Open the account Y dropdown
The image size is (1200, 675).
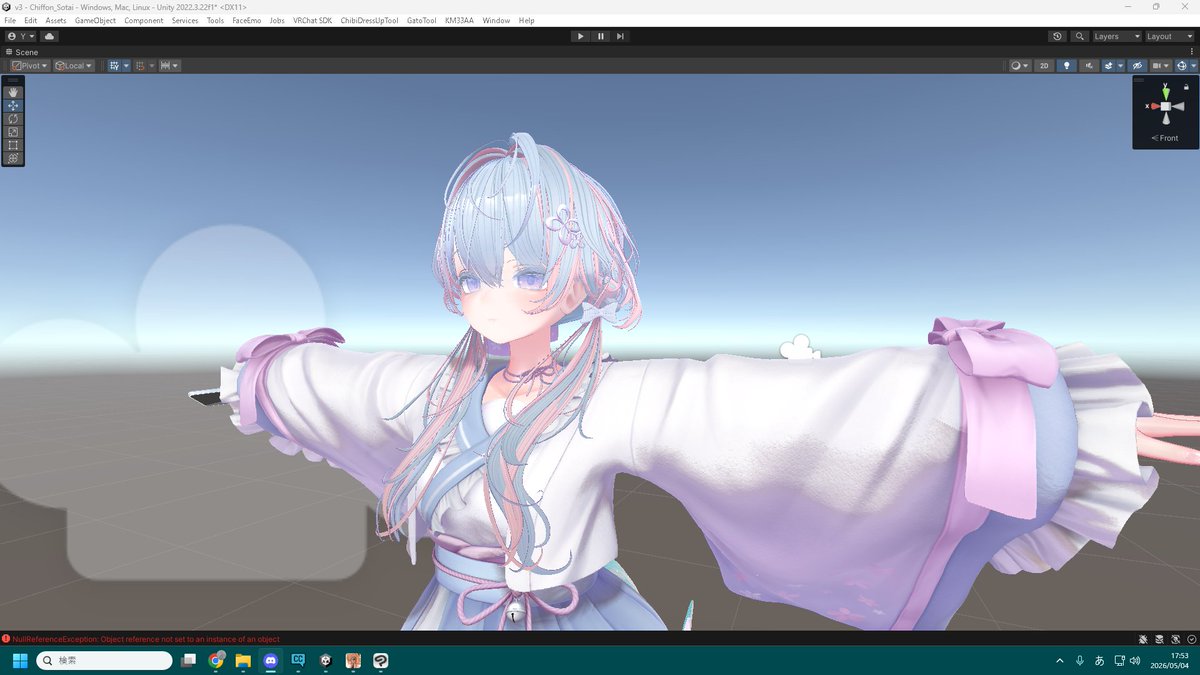(x=21, y=36)
